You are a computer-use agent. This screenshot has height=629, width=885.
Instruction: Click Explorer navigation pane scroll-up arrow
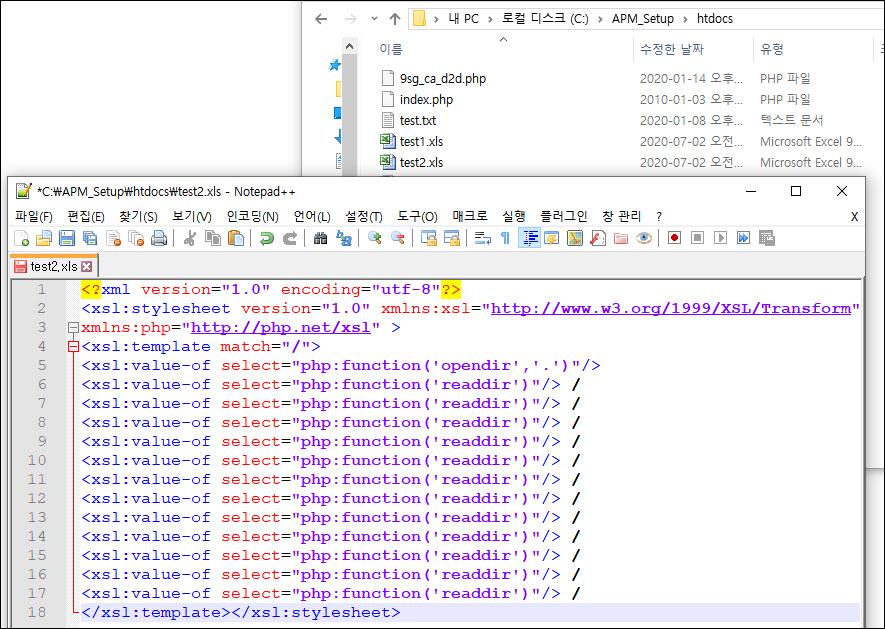click(x=349, y=46)
